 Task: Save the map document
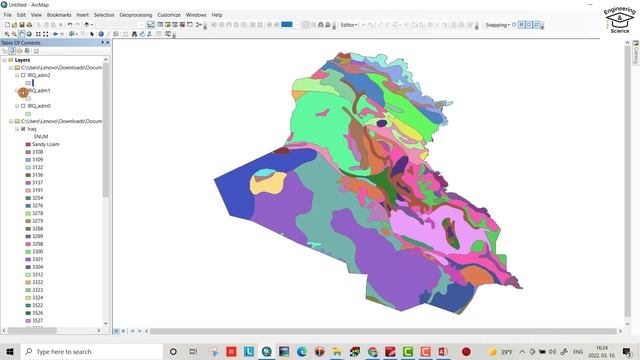pos(22,25)
